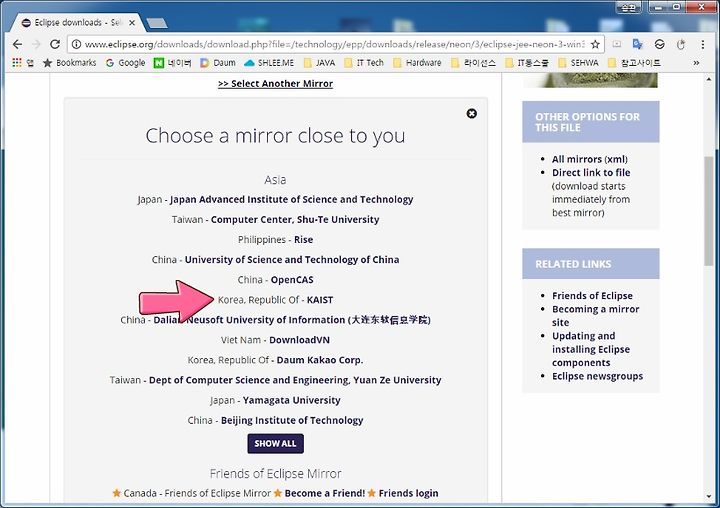Choose Yuan Ze University mirror
The width and height of the screenshot is (720, 508).
tap(295, 380)
